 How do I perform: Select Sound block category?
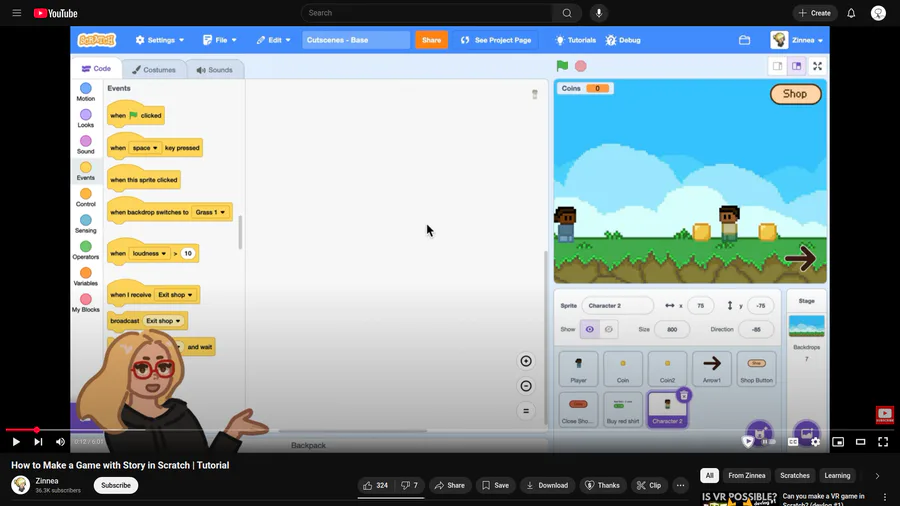[x=86, y=145]
